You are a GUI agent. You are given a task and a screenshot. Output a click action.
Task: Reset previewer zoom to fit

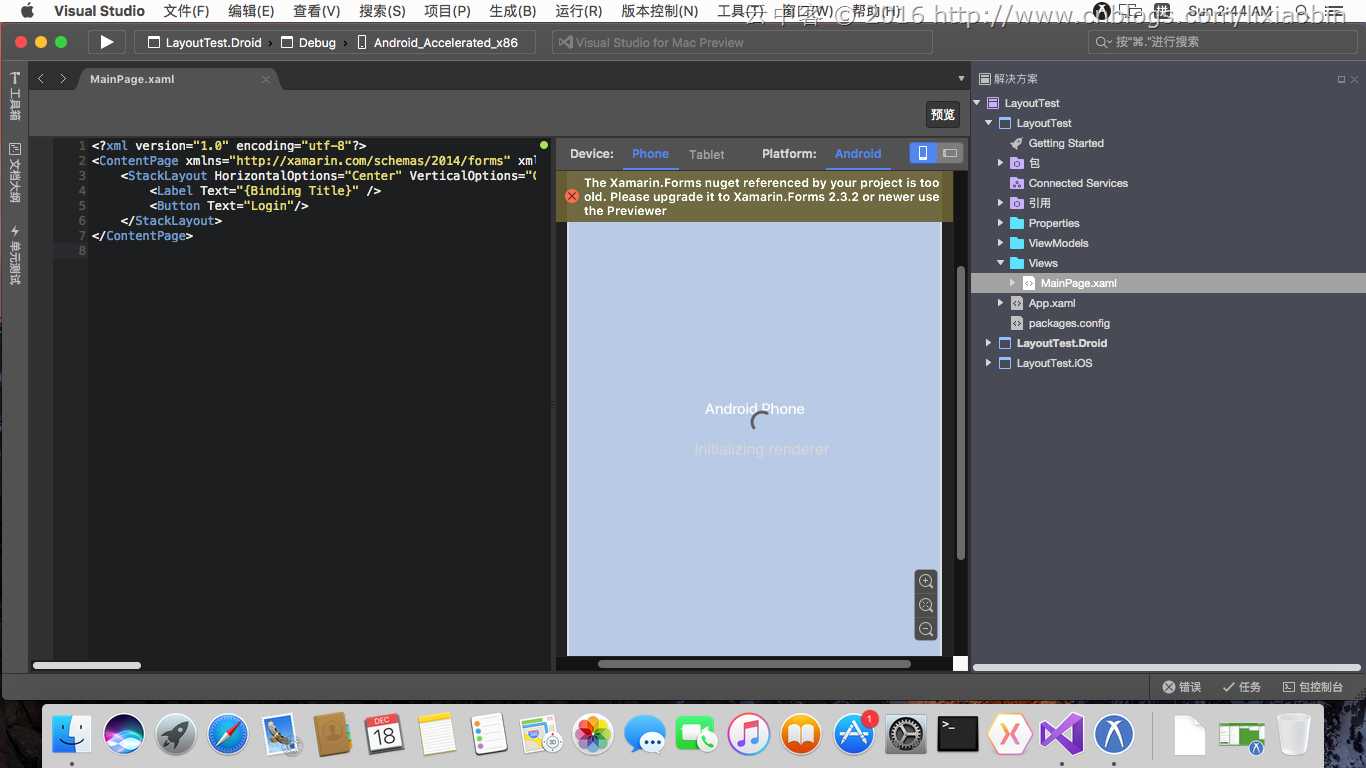[926, 605]
